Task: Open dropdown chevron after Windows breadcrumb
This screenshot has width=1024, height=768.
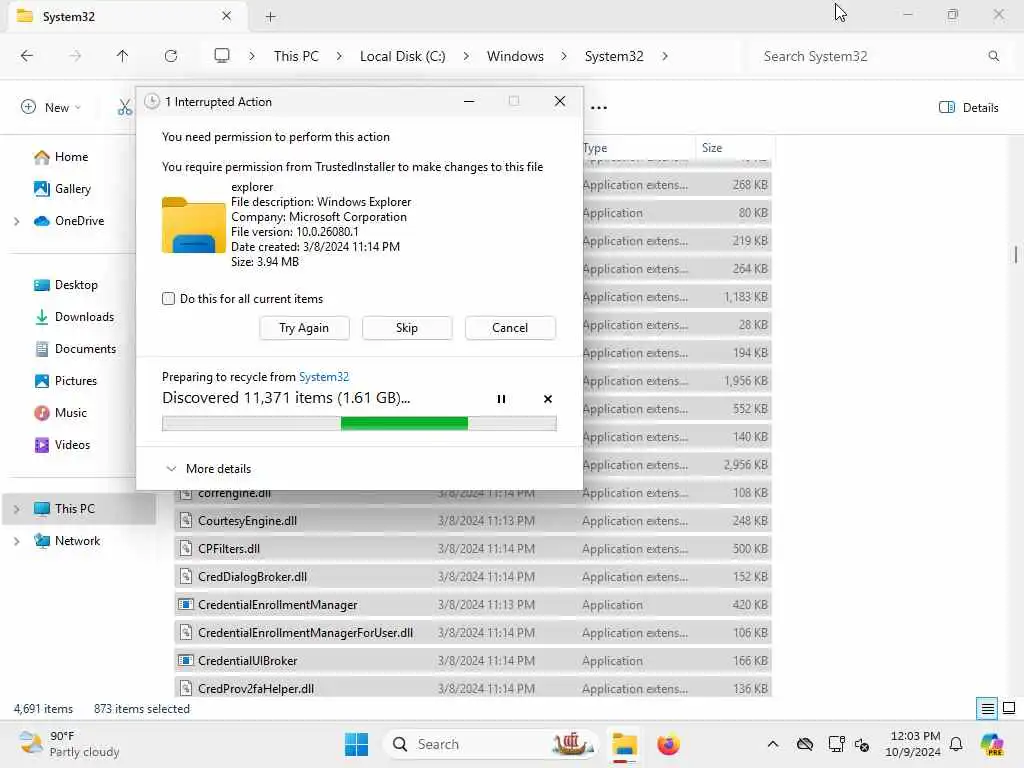Action: point(564,56)
